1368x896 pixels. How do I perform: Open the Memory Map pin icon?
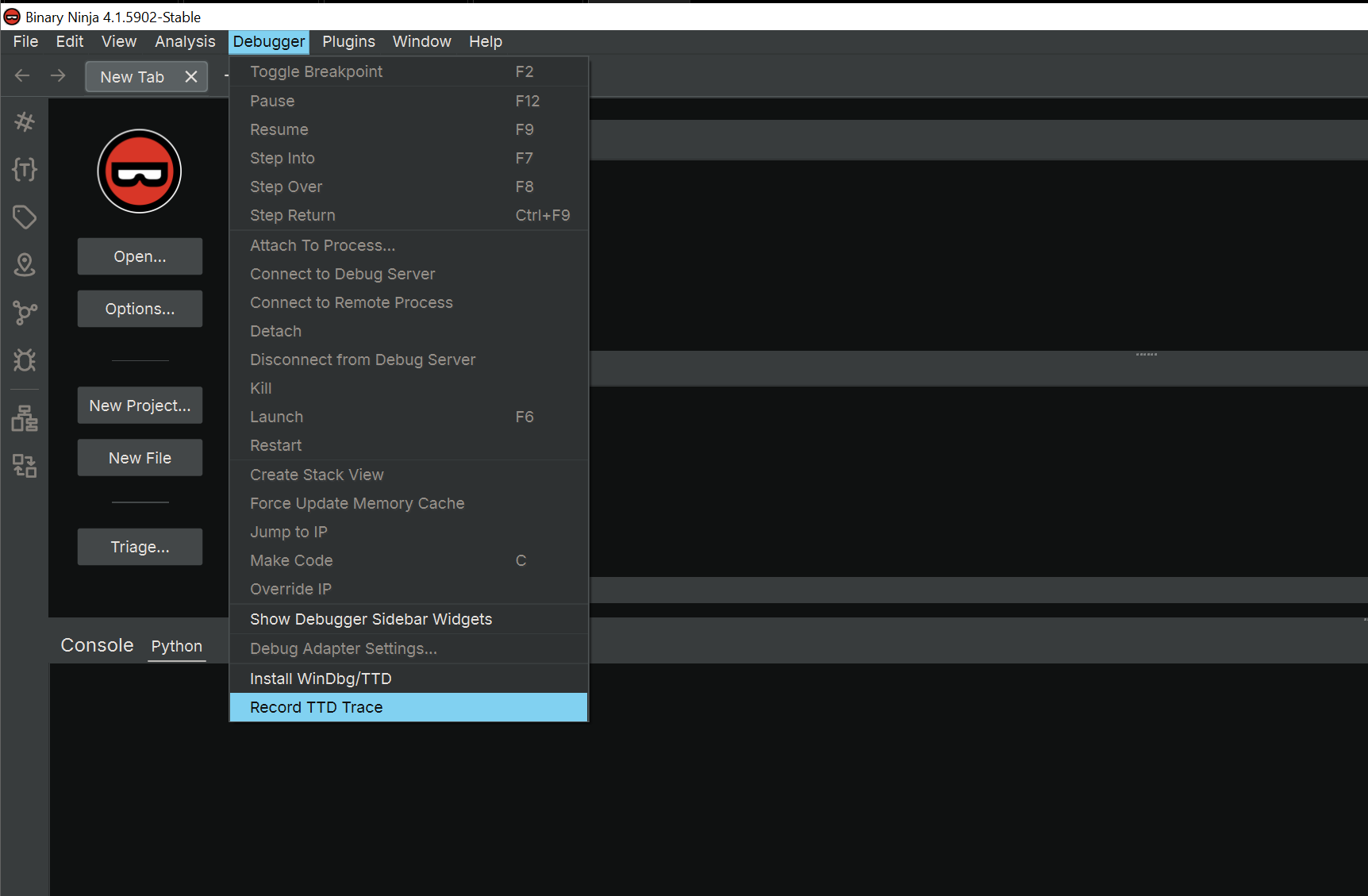pyautogui.click(x=25, y=264)
